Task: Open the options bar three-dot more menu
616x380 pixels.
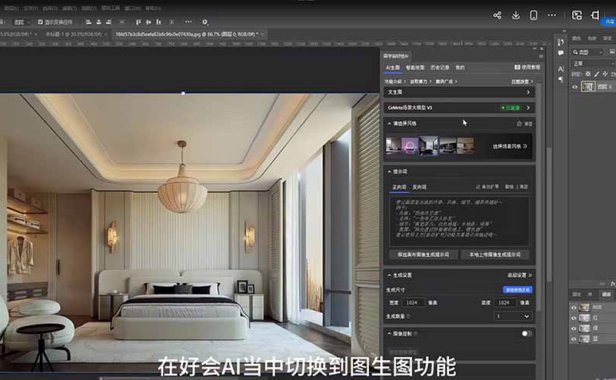Action: 189,22
